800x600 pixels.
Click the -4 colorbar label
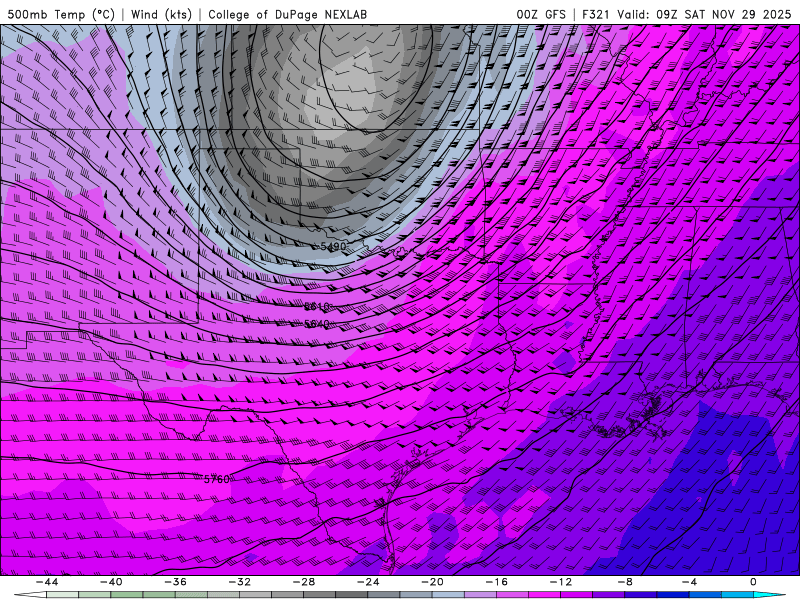(689, 582)
